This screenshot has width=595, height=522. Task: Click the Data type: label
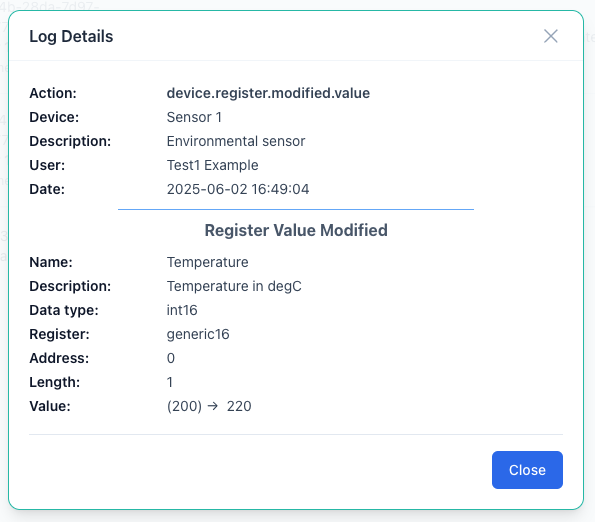(64, 310)
